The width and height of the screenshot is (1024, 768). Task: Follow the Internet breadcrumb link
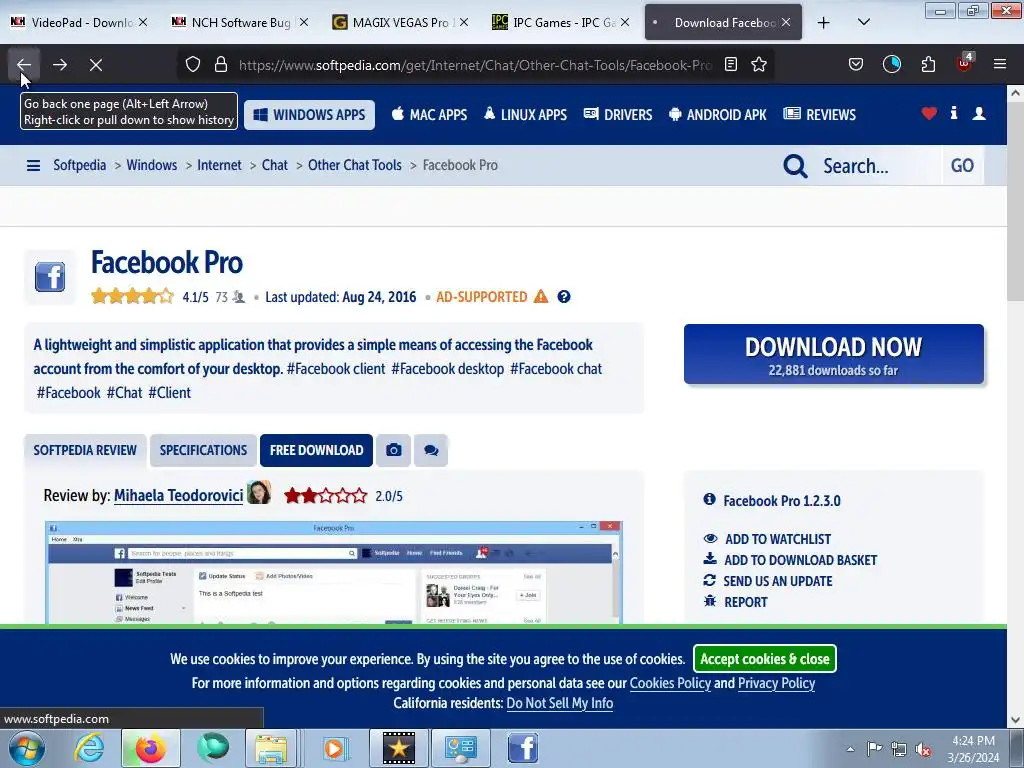pyautogui.click(x=219, y=165)
